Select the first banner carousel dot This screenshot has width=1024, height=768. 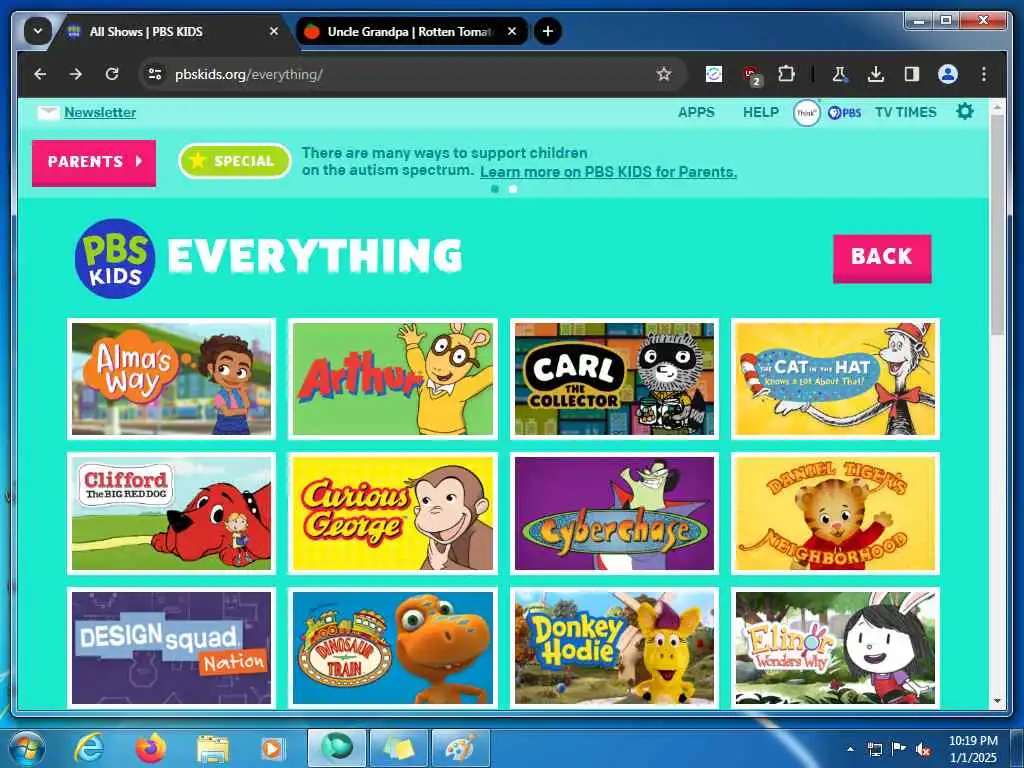pos(495,189)
